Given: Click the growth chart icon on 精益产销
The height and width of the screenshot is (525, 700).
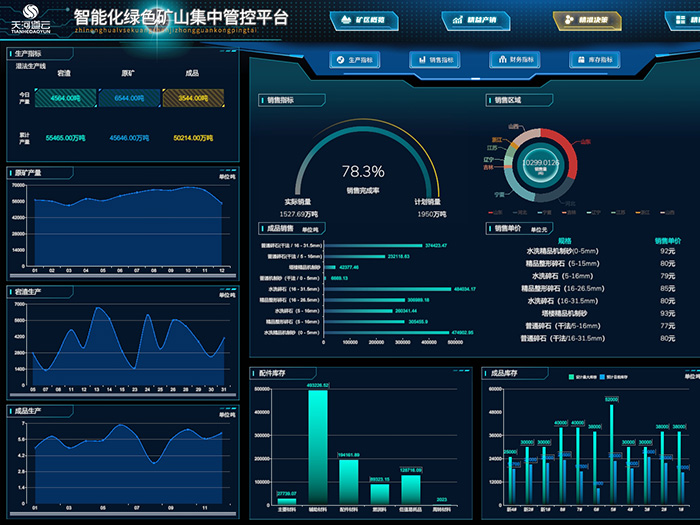Looking at the screenshot, I should [458, 20].
